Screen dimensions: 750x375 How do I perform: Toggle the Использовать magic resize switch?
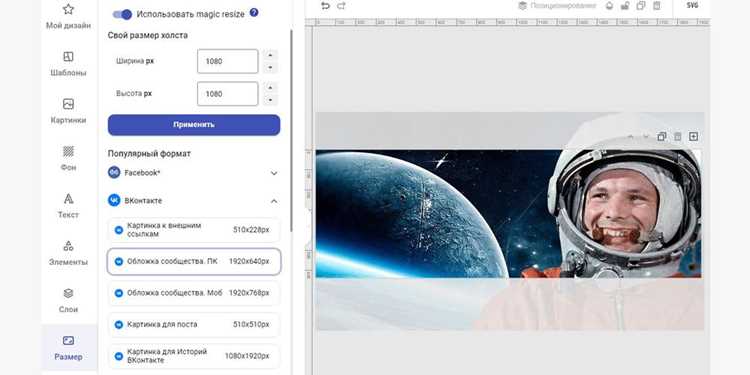[x=122, y=14]
